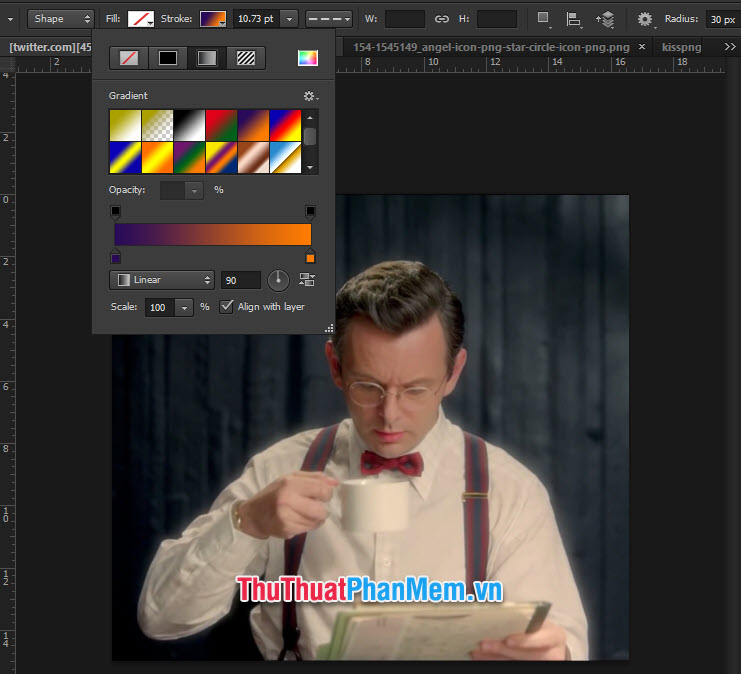
Task: Open Path arrangement icon
Action: 605,19
